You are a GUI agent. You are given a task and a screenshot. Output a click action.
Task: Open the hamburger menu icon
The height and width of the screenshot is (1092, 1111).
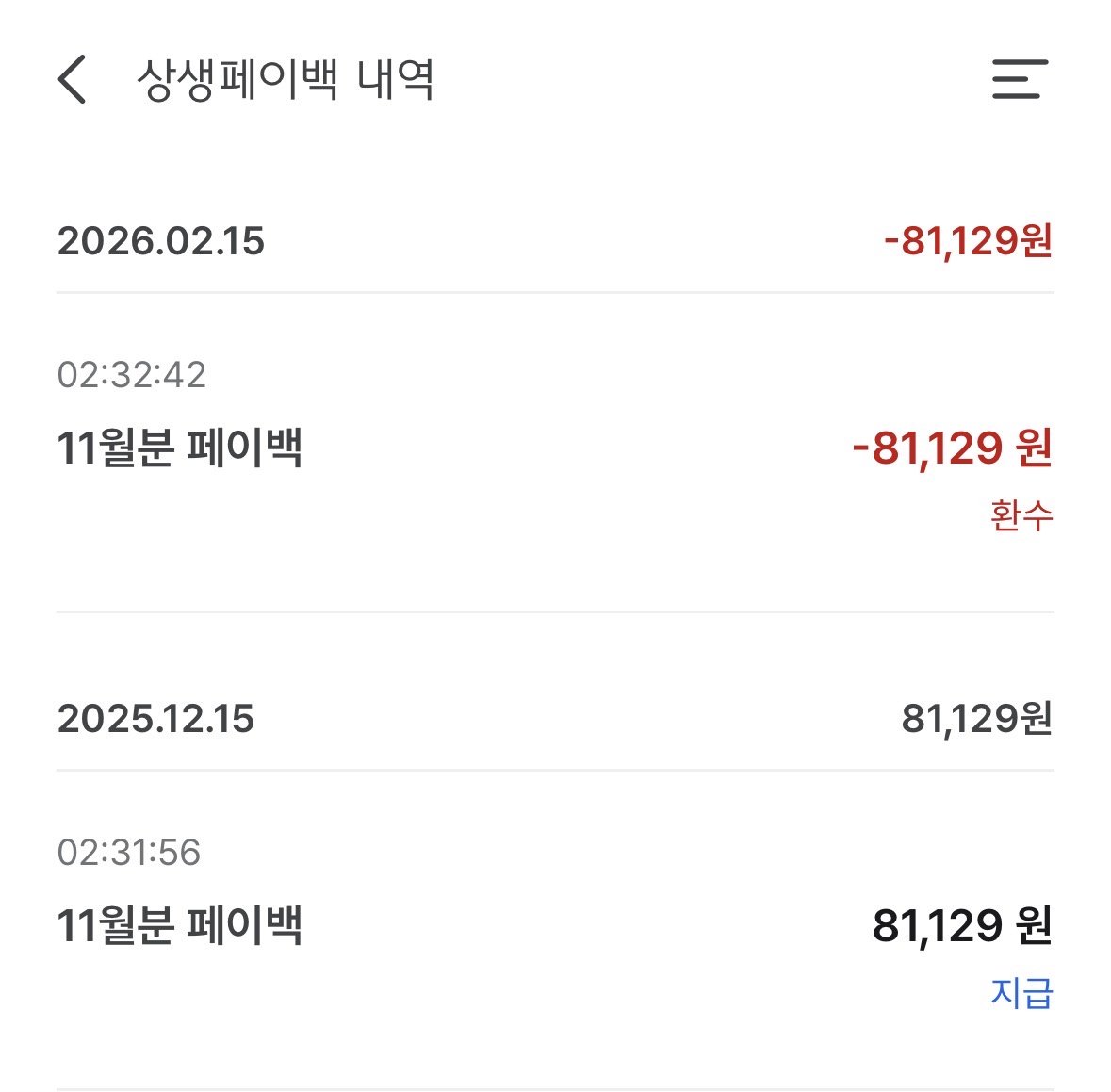point(1020,79)
